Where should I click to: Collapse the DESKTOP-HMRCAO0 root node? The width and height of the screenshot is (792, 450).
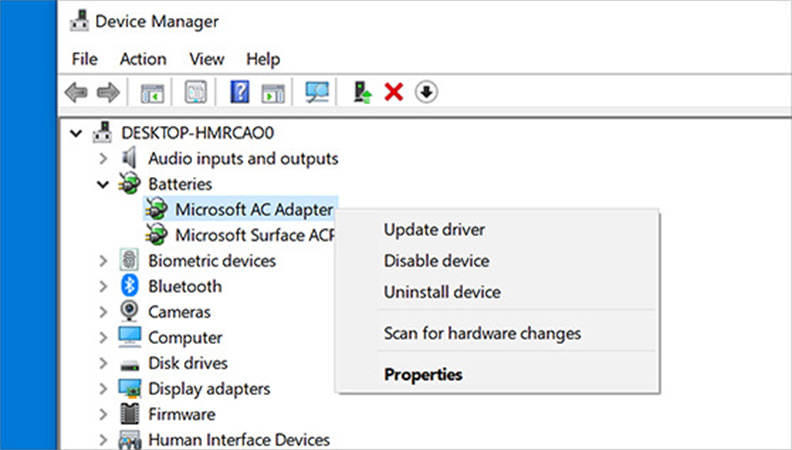click(x=76, y=132)
